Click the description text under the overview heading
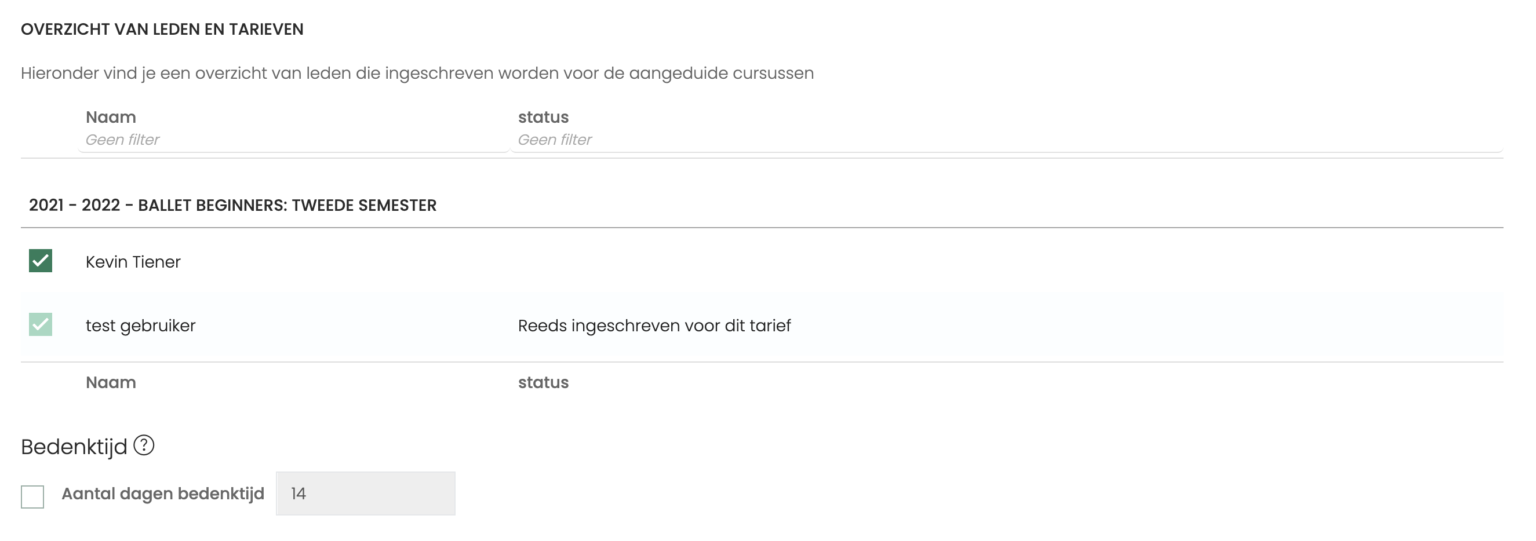 (417, 75)
